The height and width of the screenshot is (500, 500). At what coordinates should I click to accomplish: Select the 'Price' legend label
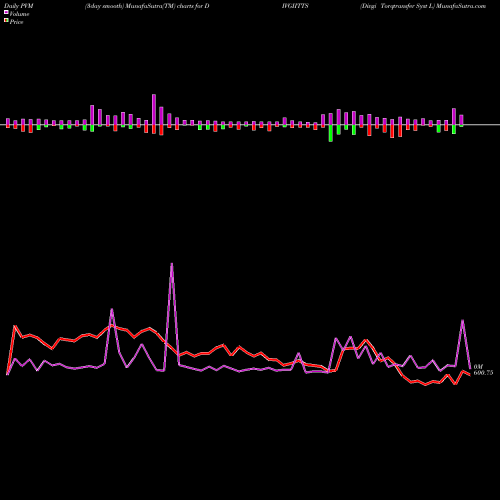16,22
